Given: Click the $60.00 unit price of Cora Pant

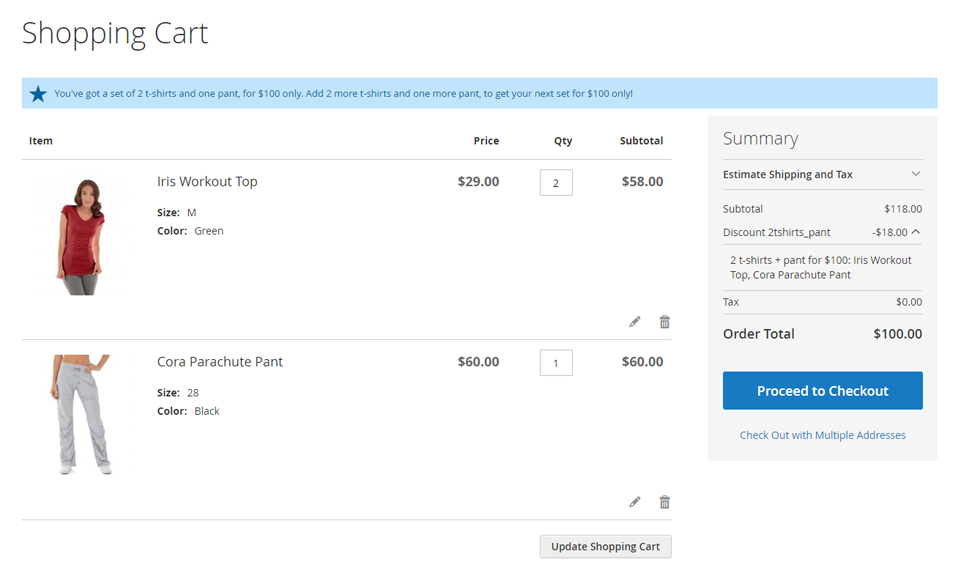Looking at the screenshot, I should click(x=478, y=362).
